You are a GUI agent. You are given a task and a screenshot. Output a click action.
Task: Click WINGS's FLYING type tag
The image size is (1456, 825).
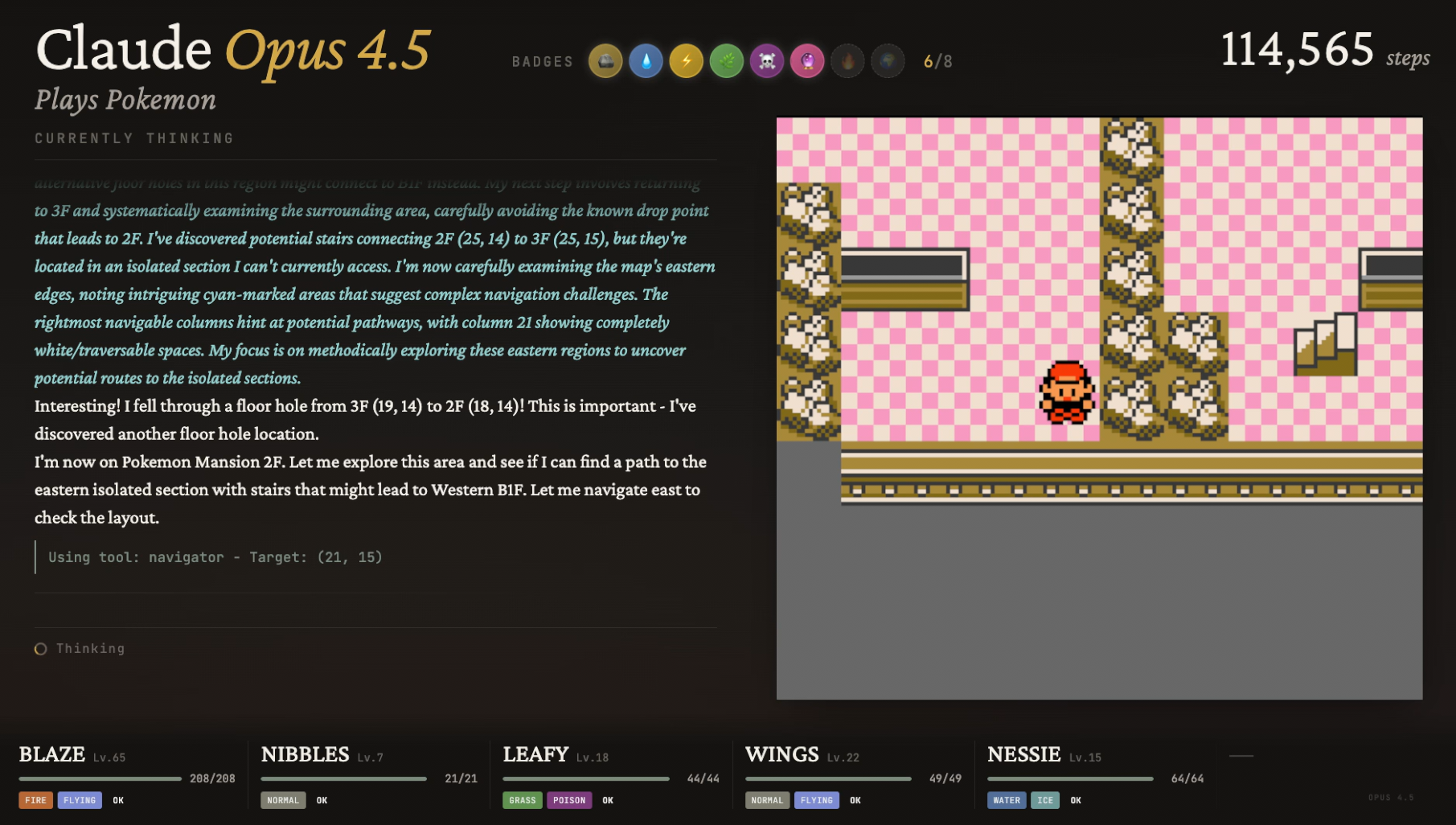tap(817, 800)
